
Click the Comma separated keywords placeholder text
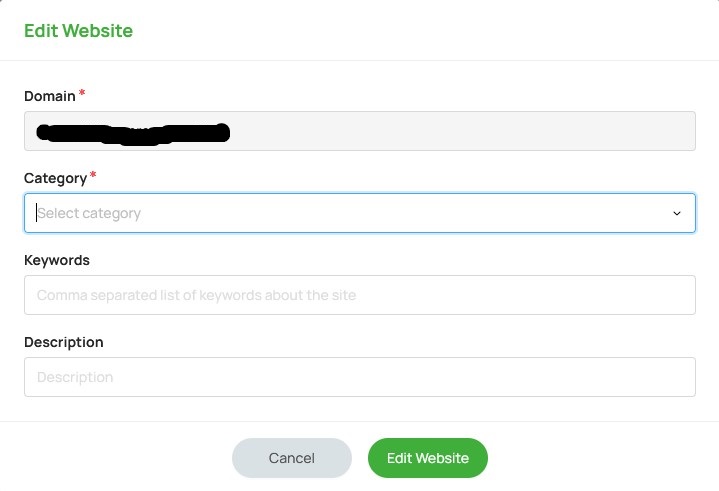196,295
